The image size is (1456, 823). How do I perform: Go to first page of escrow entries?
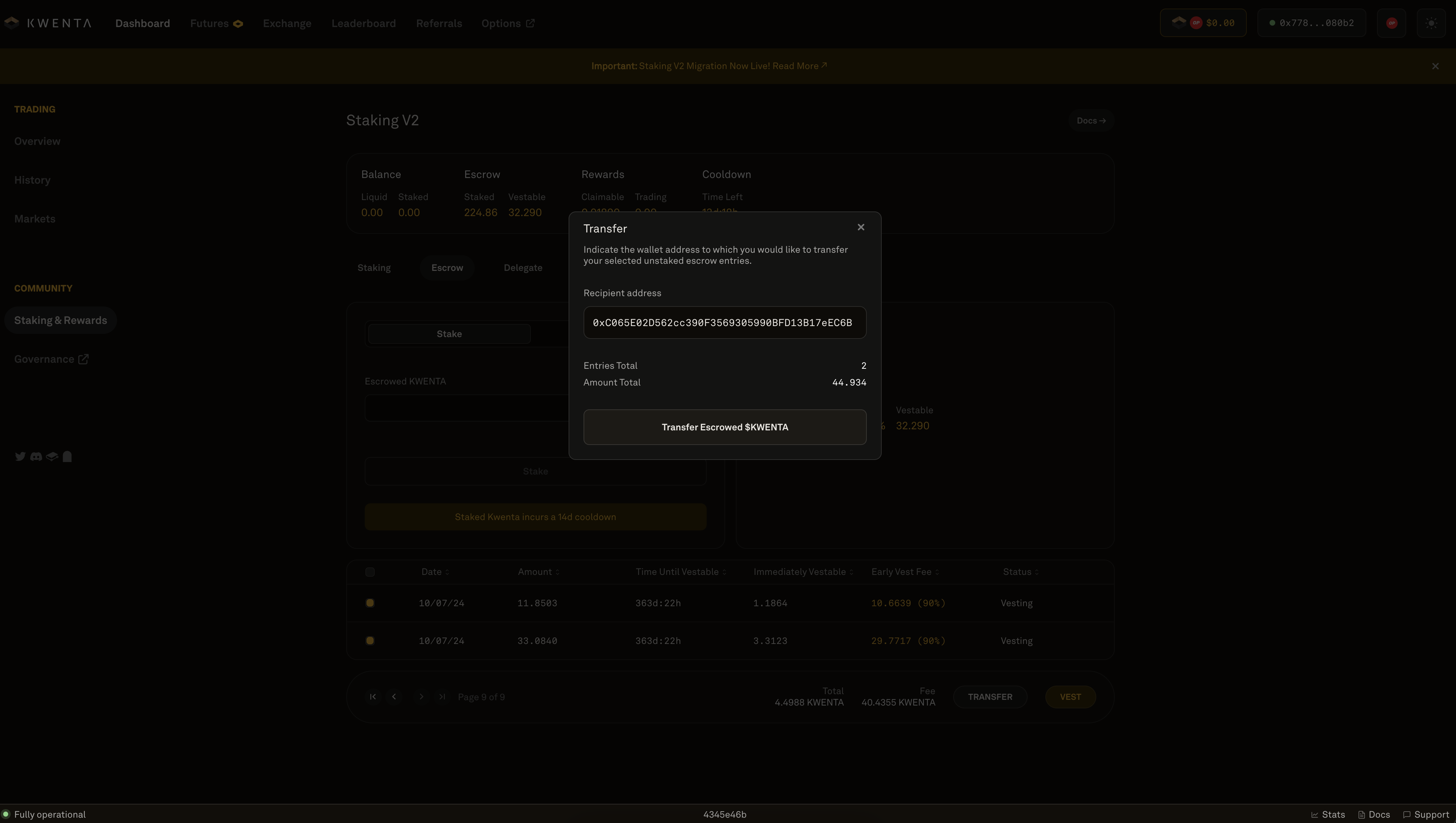click(373, 697)
